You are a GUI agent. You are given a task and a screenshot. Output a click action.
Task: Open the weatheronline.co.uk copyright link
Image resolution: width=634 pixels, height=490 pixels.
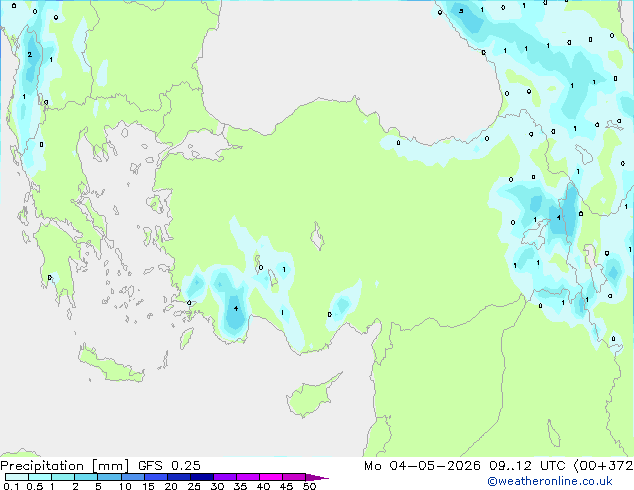[x=549, y=481]
